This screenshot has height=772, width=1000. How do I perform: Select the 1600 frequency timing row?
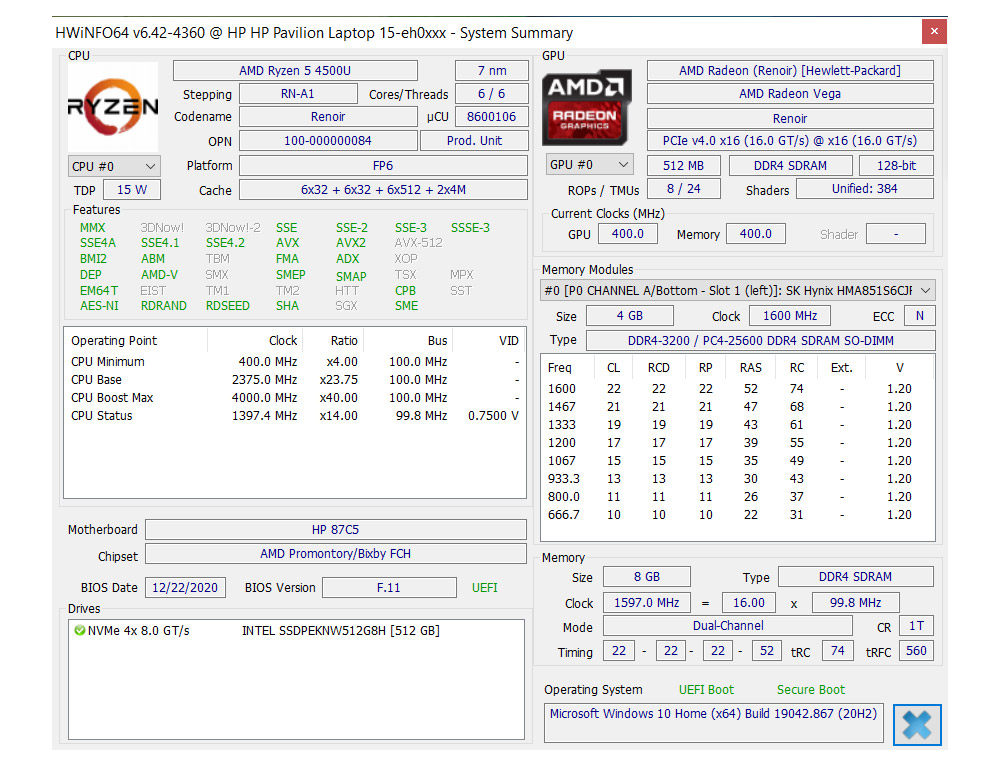[738, 389]
